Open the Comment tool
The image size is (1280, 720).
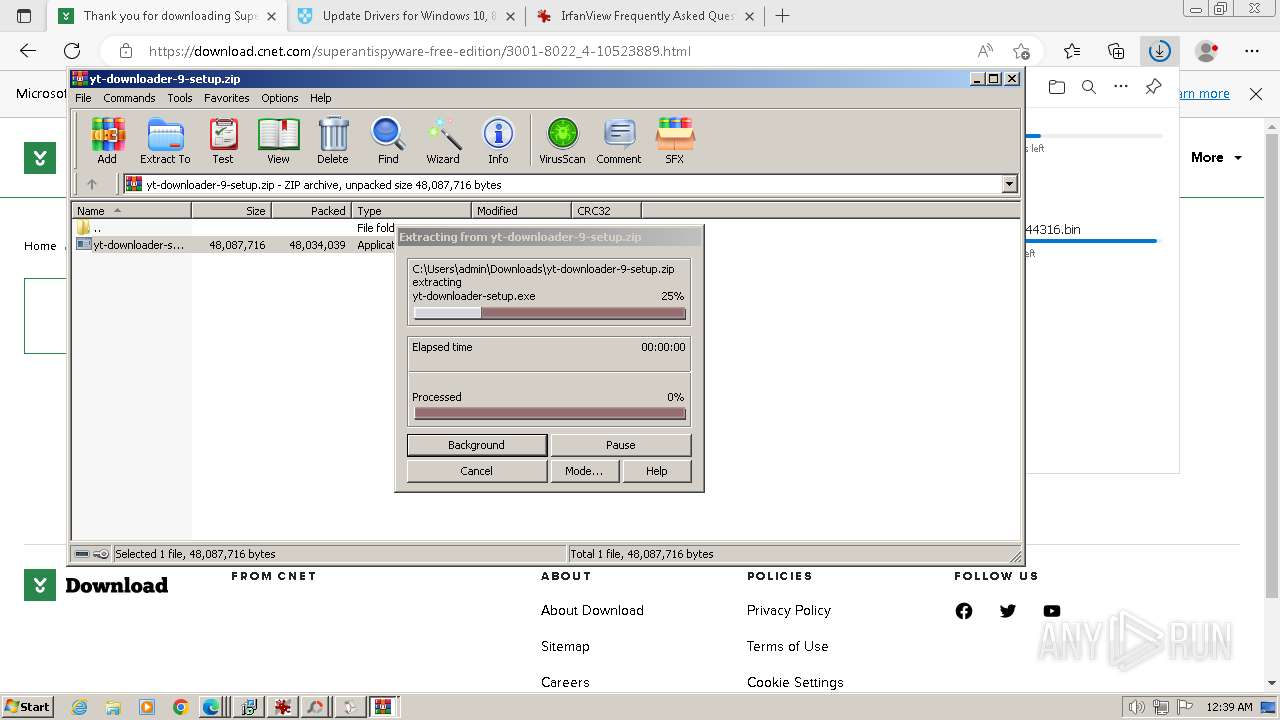click(x=619, y=141)
